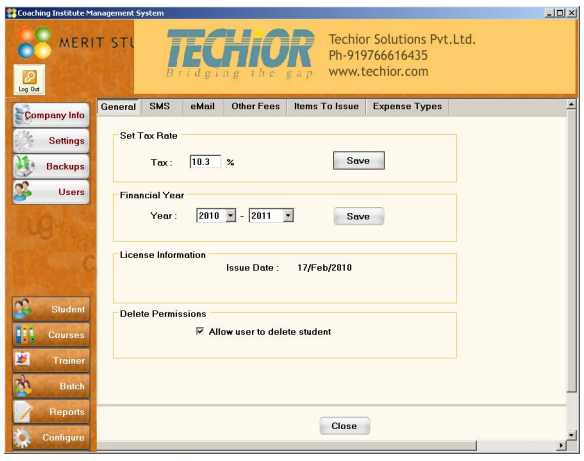Viewport: 584px width, 461px height.
Task: Toggle Allow user to delete student
Action: 200,331
